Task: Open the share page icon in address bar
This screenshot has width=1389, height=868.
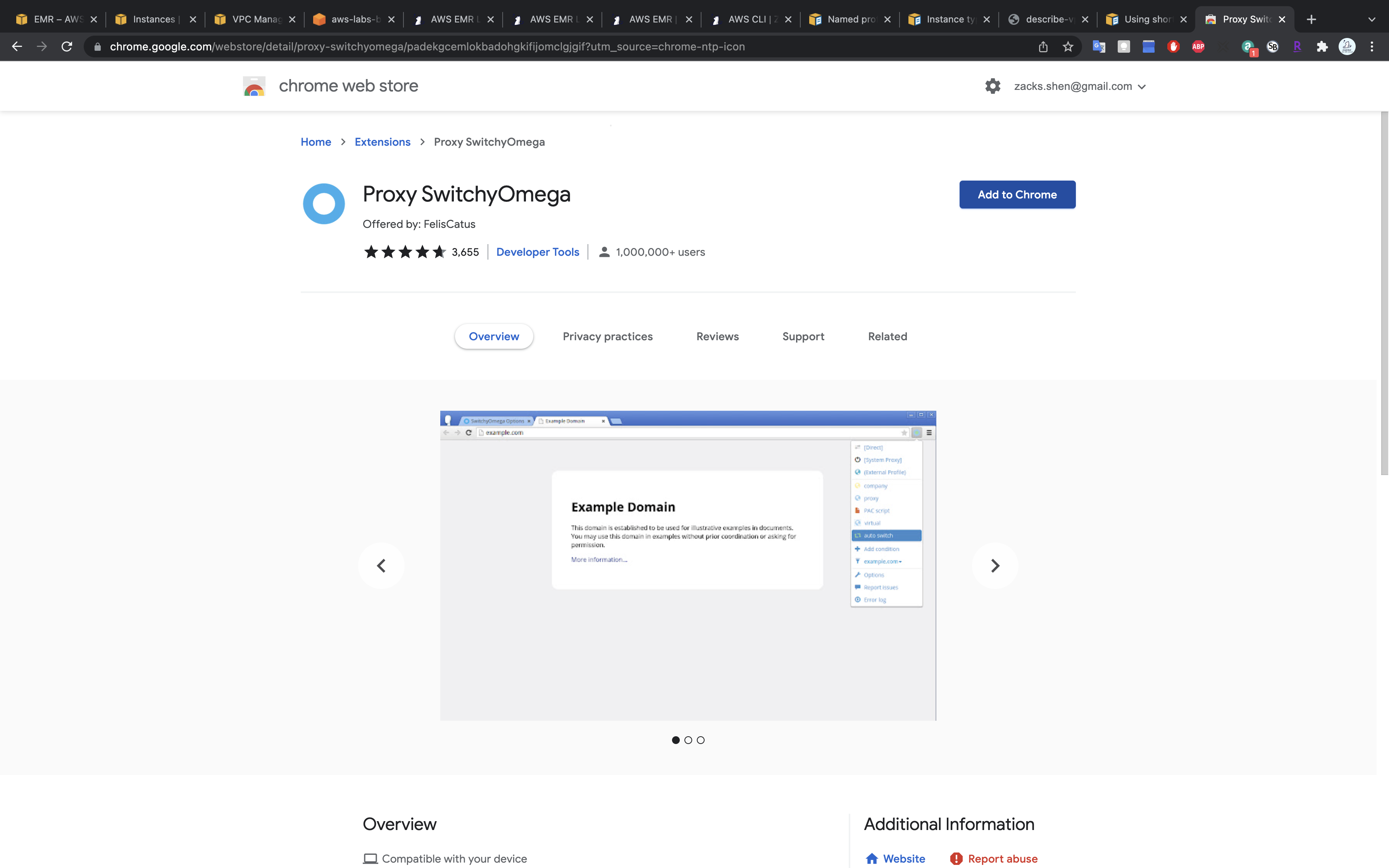Action: [1043, 46]
